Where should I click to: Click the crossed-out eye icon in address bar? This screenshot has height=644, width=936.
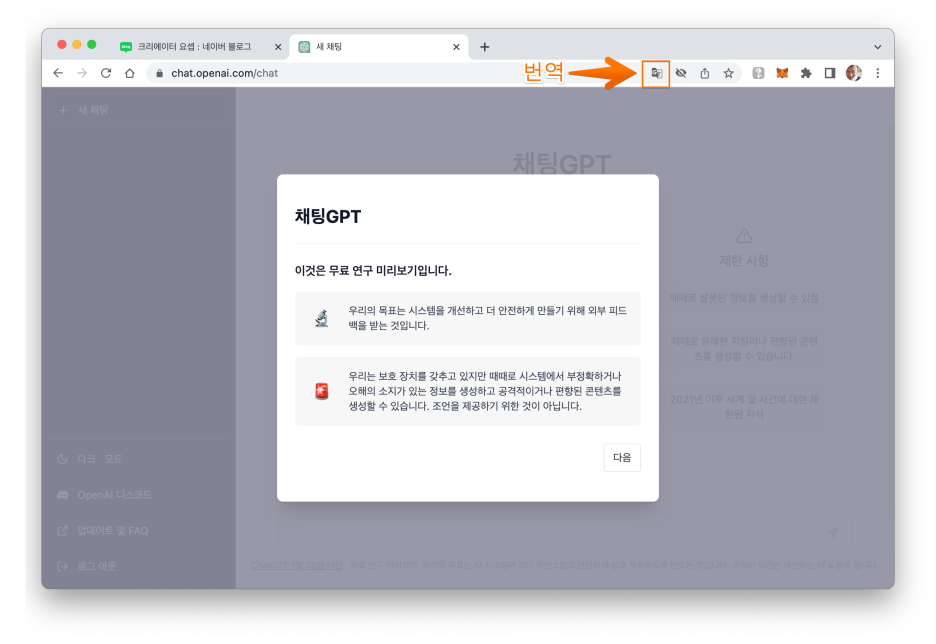[x=681, y=73]
